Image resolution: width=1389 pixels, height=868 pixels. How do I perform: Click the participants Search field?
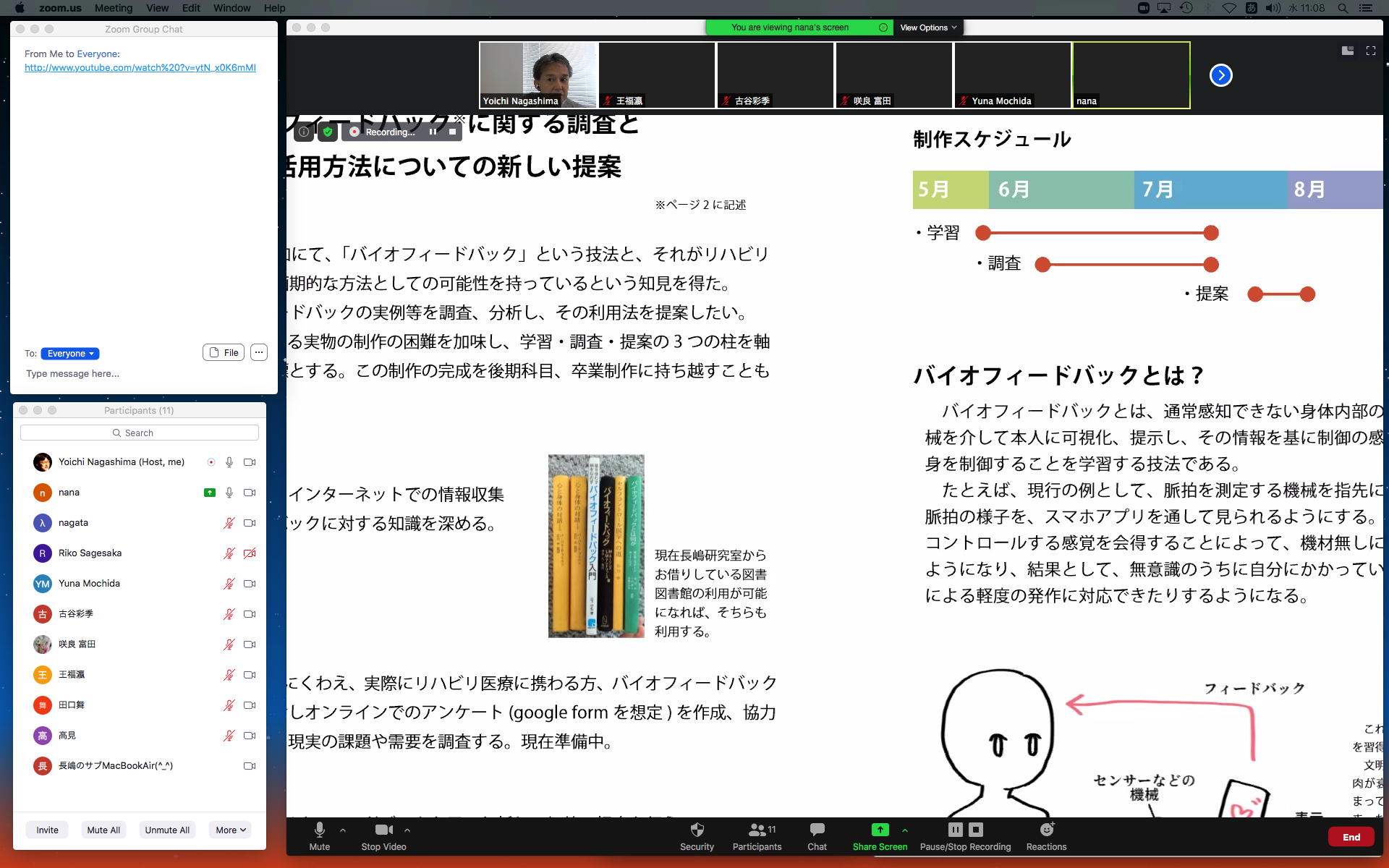(x=140, y=433)
